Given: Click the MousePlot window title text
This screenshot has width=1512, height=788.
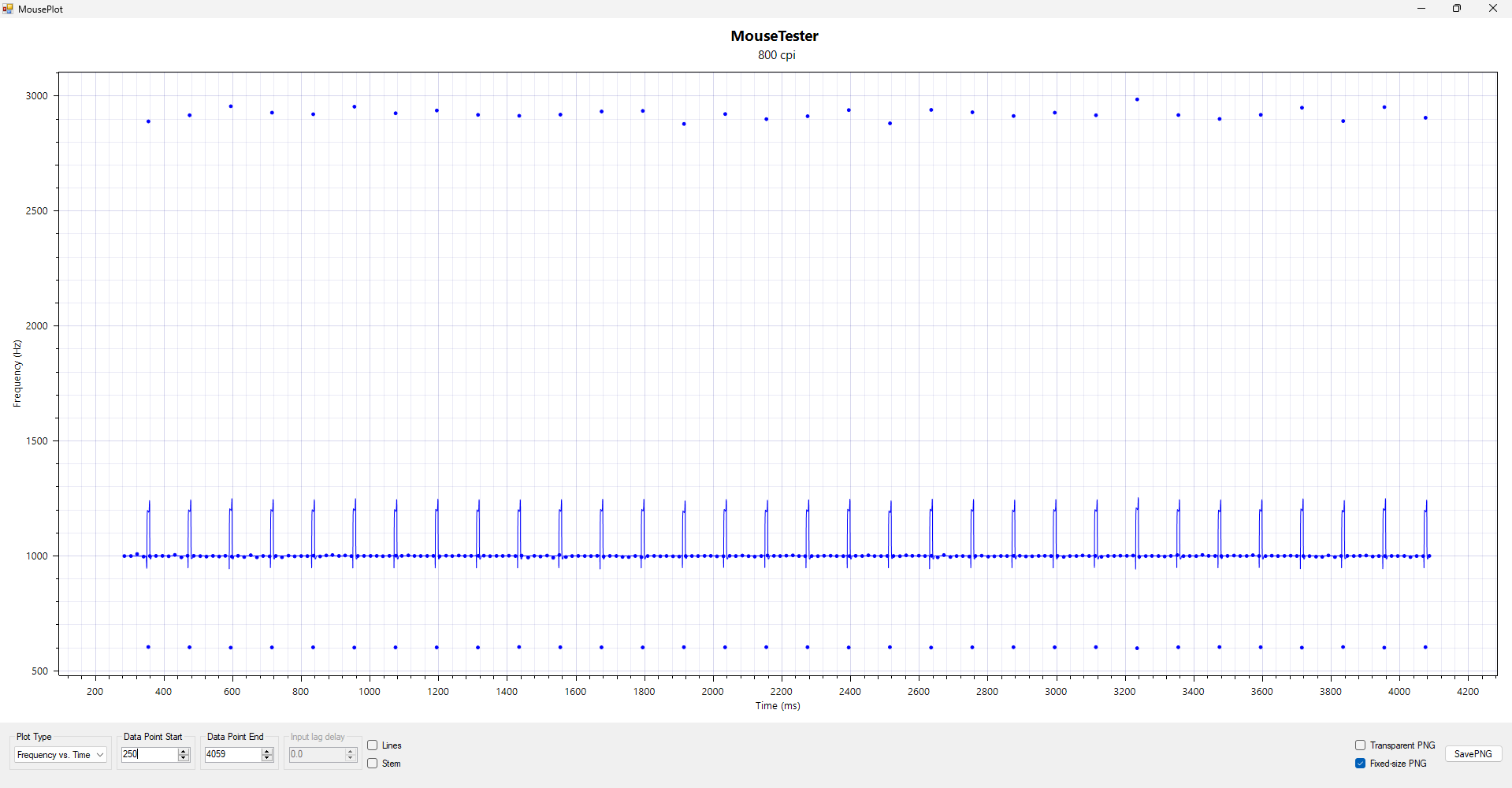Looking at the screenshot, I should click(x=41, y=9).
